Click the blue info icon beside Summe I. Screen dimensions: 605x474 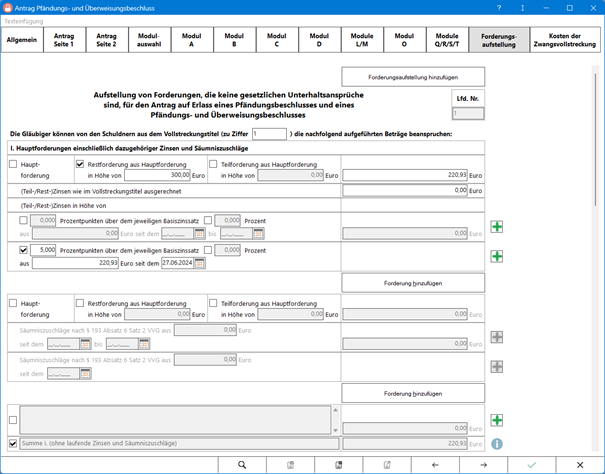[496, 443]
